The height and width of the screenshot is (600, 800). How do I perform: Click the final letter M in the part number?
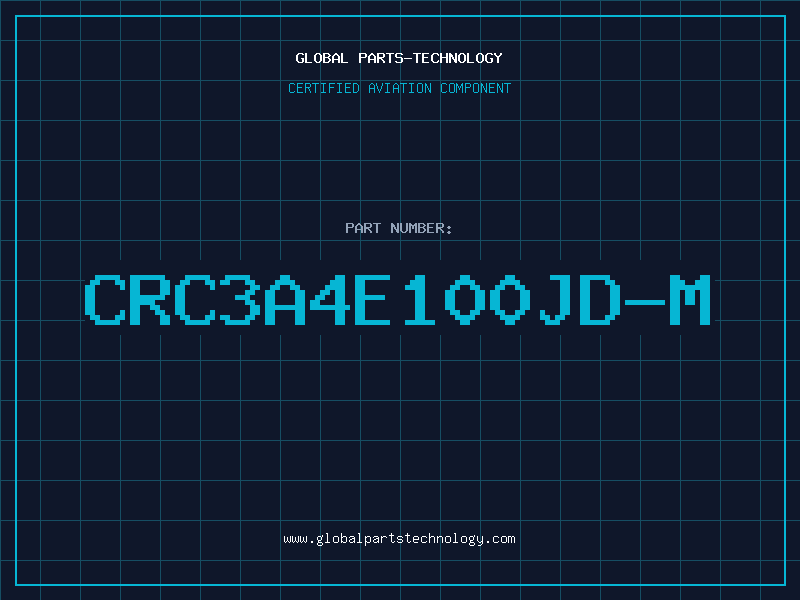tap(690, 299)
